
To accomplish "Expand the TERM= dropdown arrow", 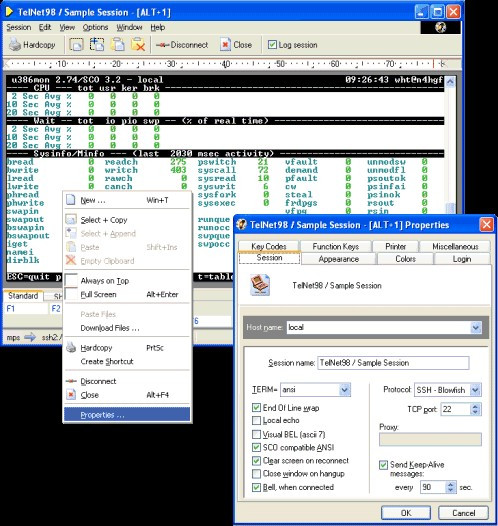I will [x=344, y=389].
